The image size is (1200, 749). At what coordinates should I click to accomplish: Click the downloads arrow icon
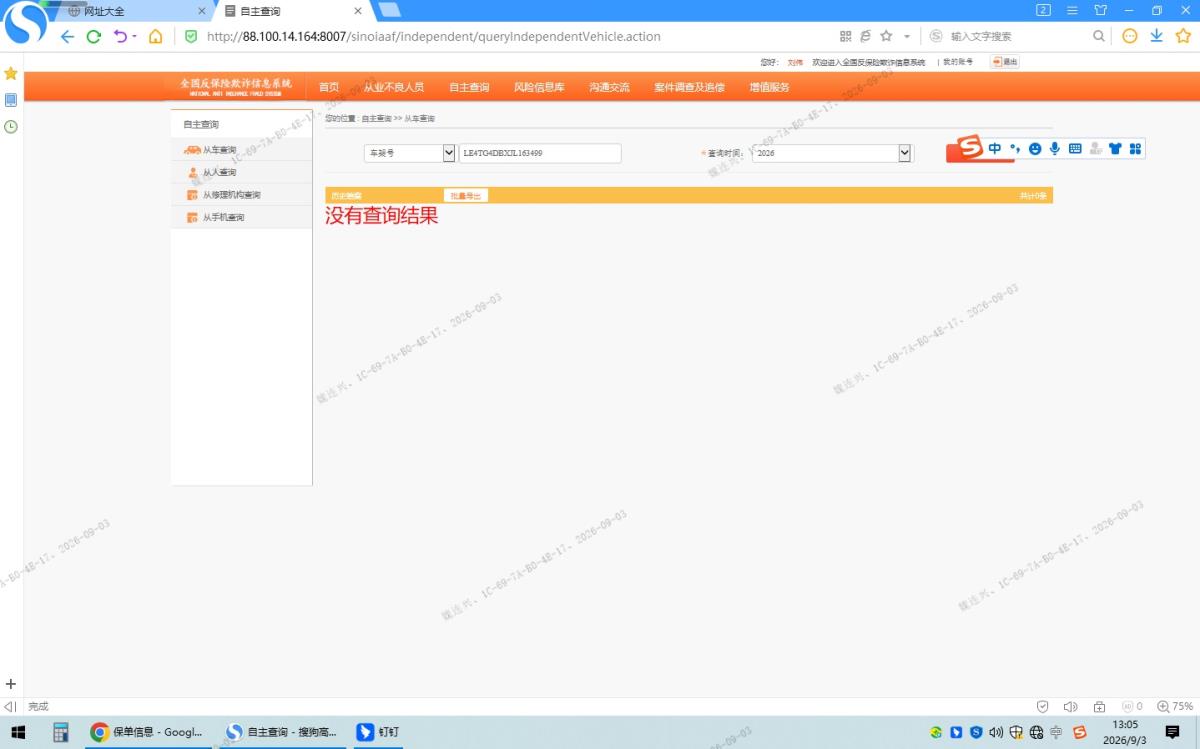point(1156,36)
